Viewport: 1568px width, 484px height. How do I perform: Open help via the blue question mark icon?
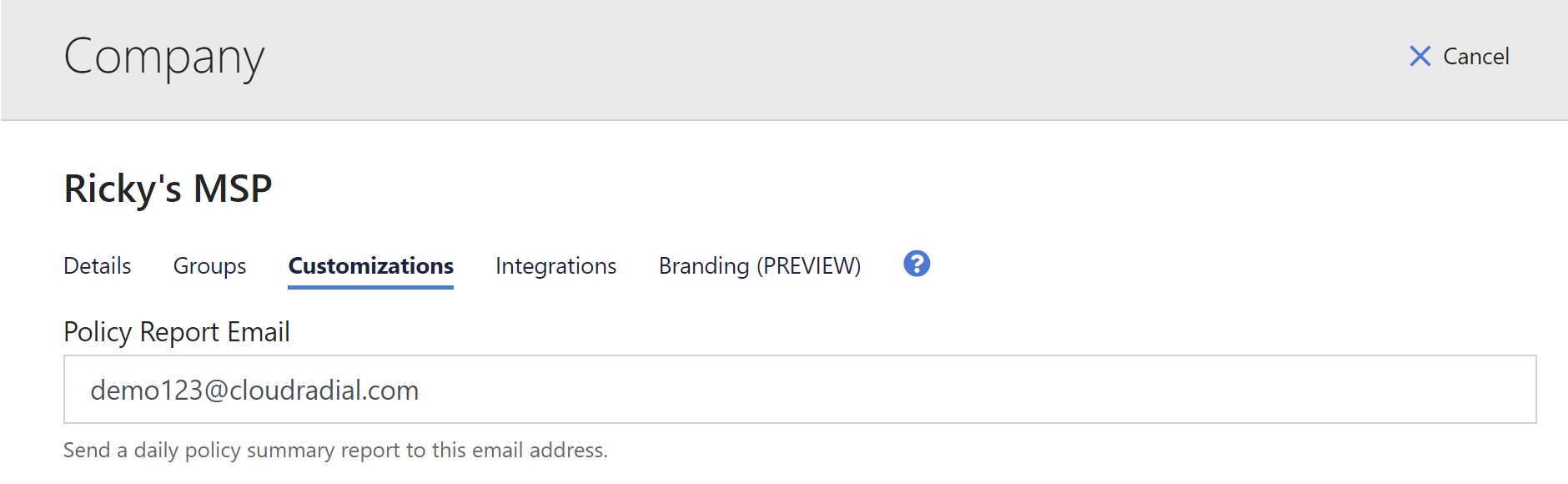pos(917,264)
